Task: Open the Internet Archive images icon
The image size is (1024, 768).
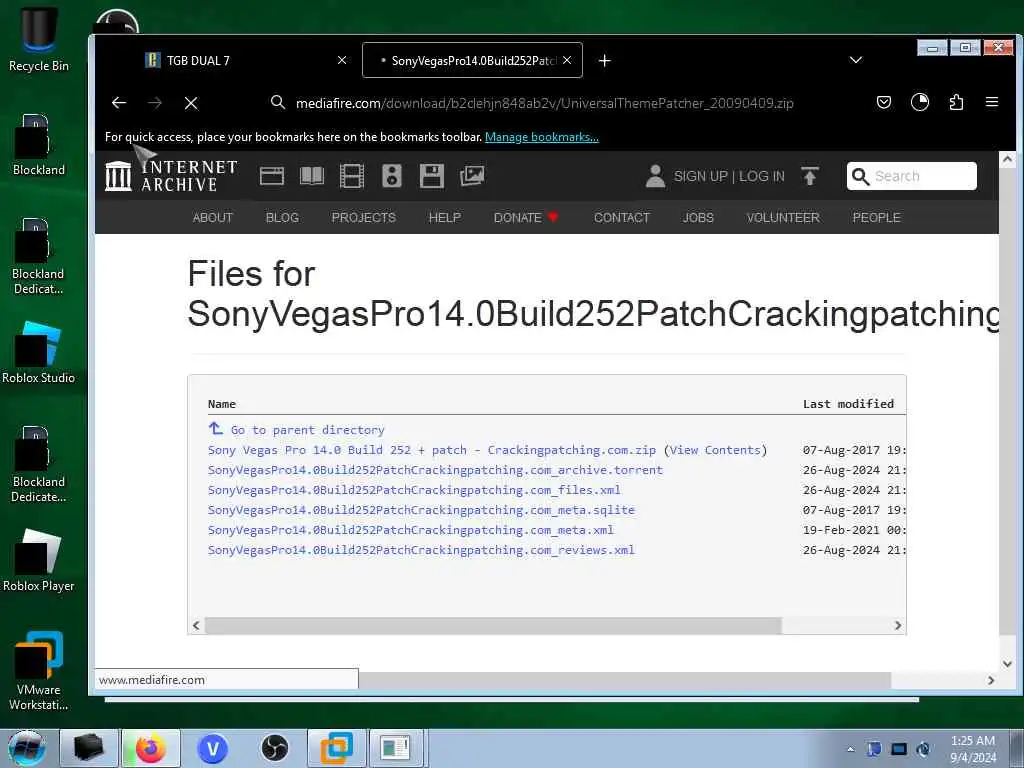Action: pyautogui.click(x=472, y=176)
